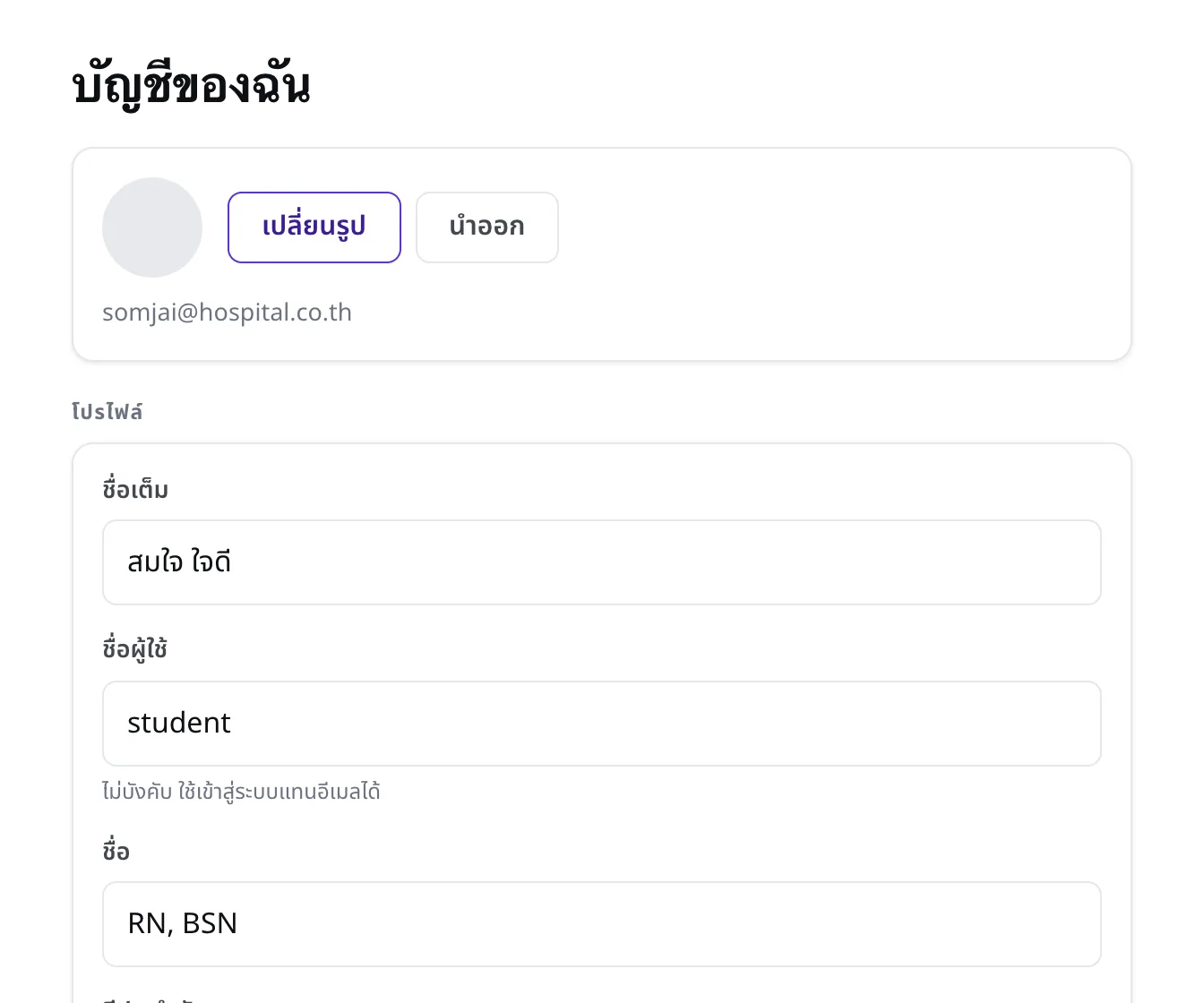Click the helper text below username field
The image size is (1204, 1003).
click(241, 792)
